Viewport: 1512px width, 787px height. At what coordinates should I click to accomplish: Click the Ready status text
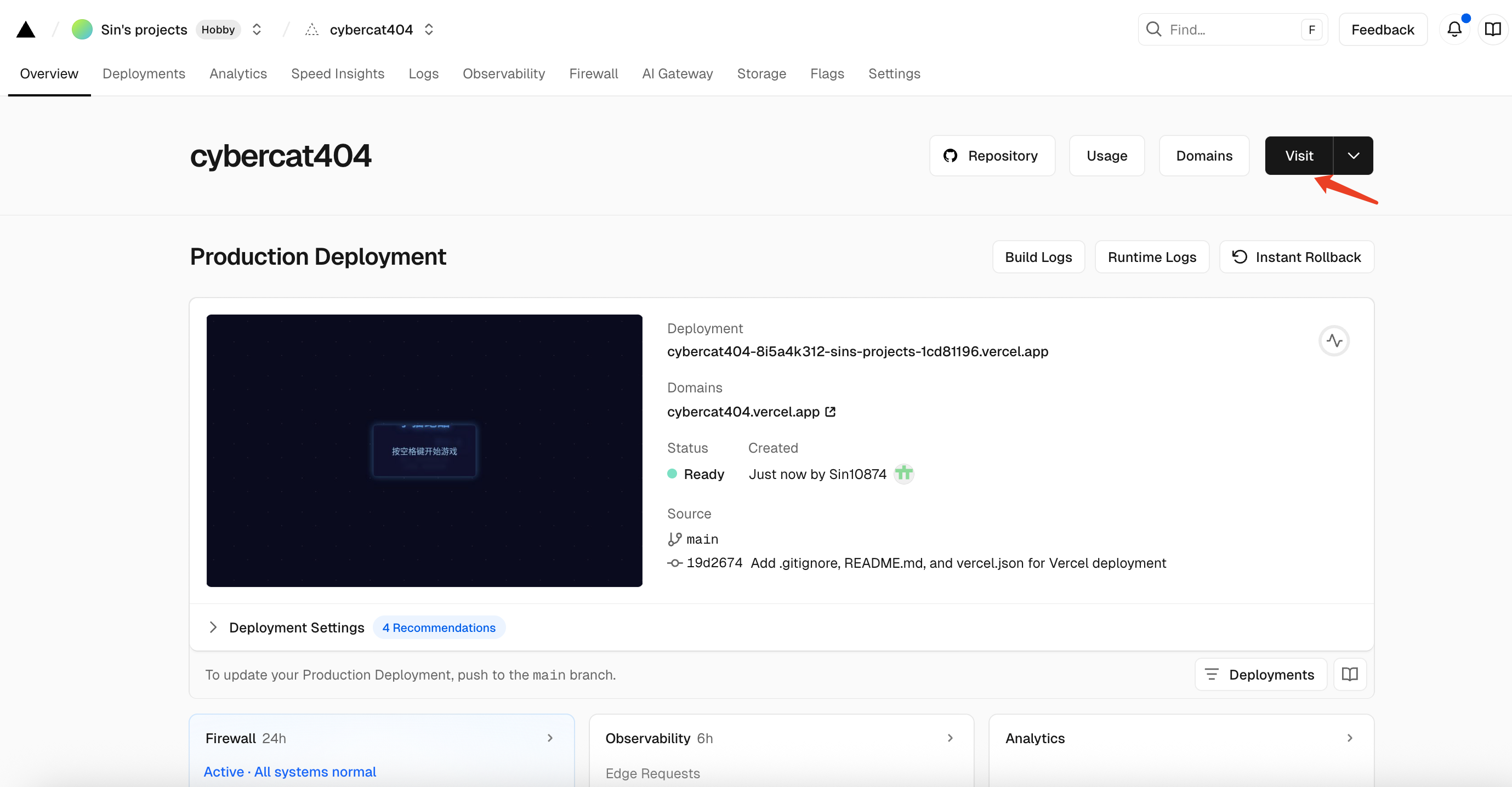click(x=704, y=474)
